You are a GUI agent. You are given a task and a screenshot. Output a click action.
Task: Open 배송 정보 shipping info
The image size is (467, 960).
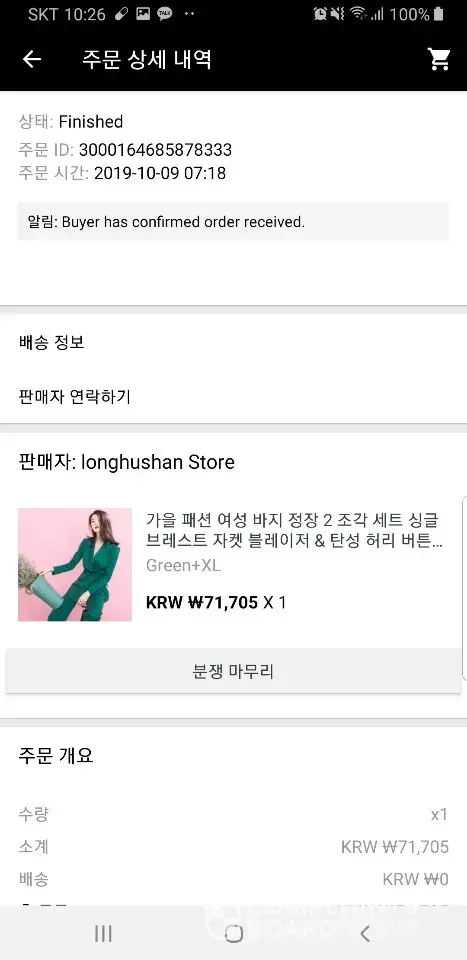click(233, 342)
